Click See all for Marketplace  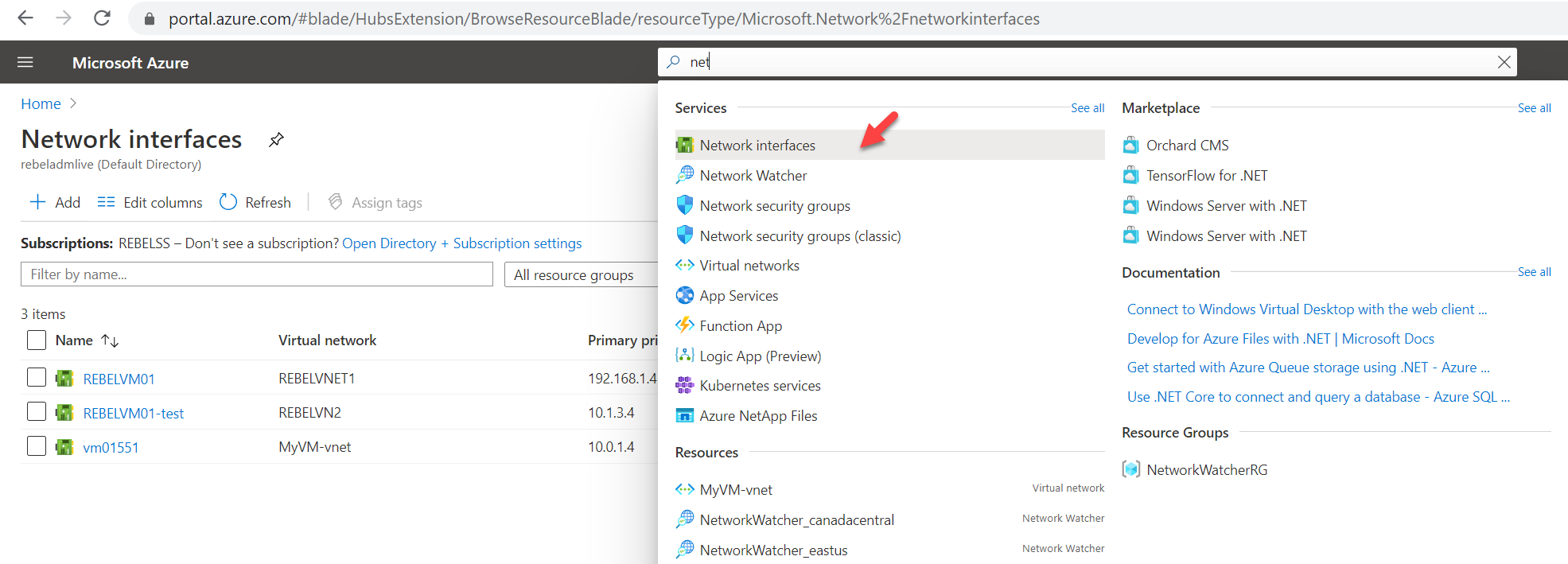tap(1534, 107)
